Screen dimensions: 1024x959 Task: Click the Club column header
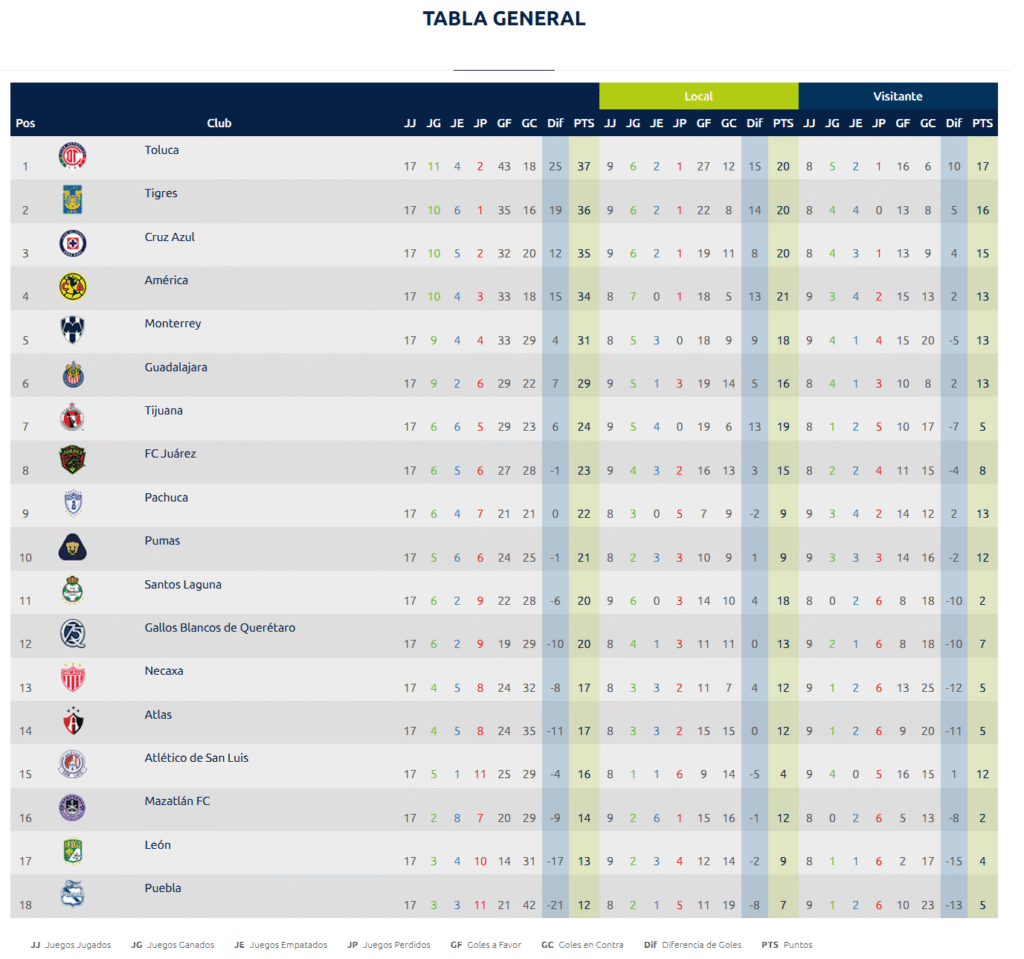click(x=219, y=123)
